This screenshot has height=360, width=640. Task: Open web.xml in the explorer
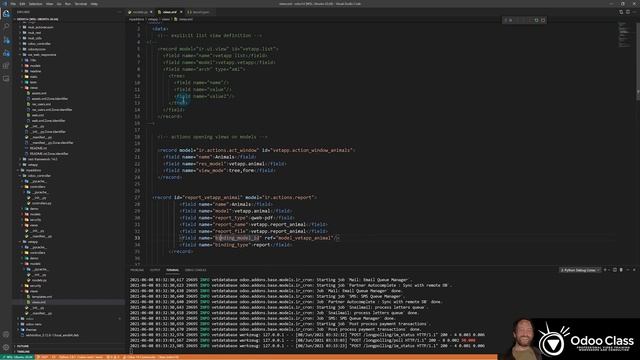pyautogui.click(x=38, y=115)
